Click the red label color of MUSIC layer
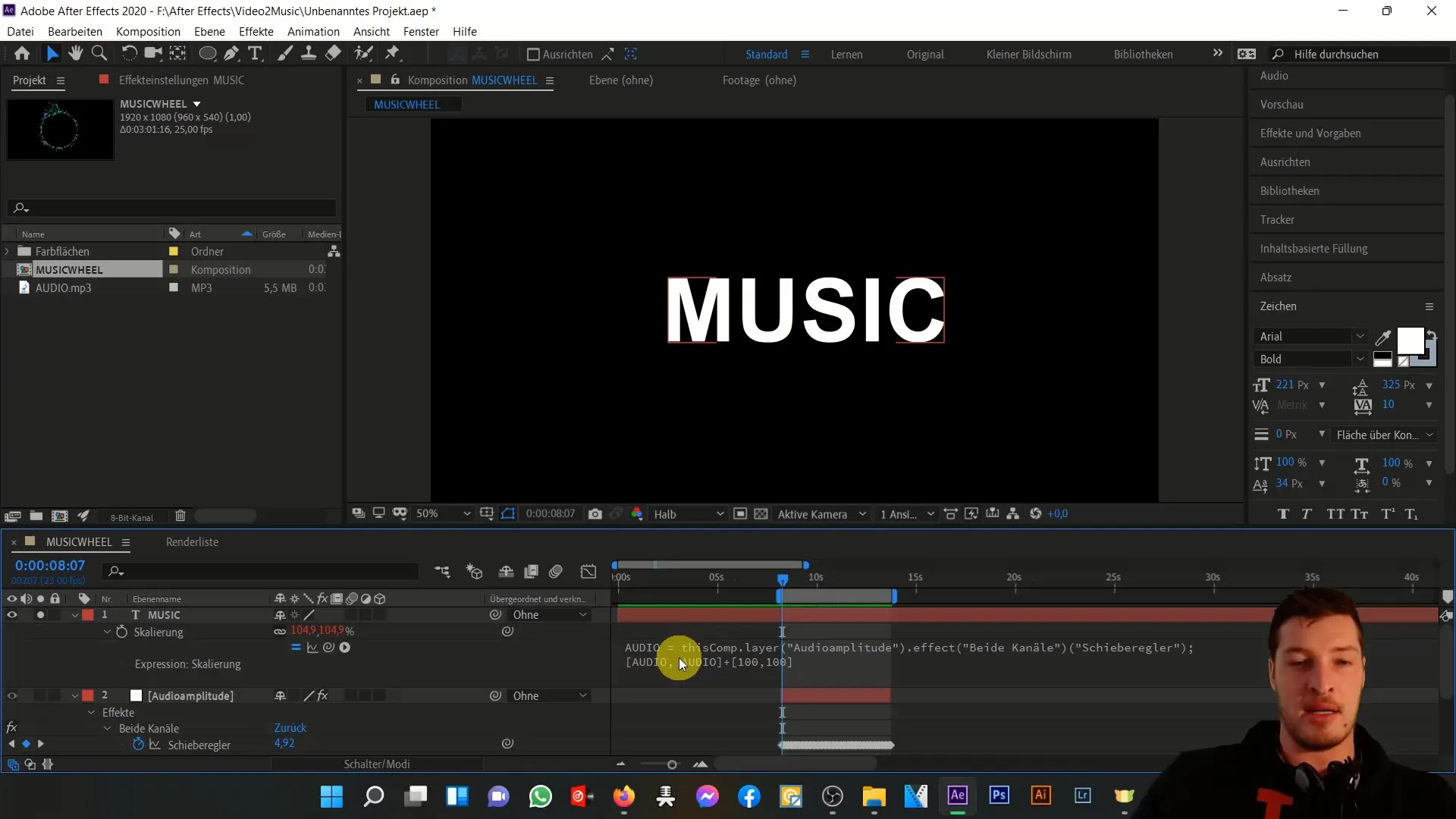The height and width of the screenshot is (819, 1456). [88, 615]
